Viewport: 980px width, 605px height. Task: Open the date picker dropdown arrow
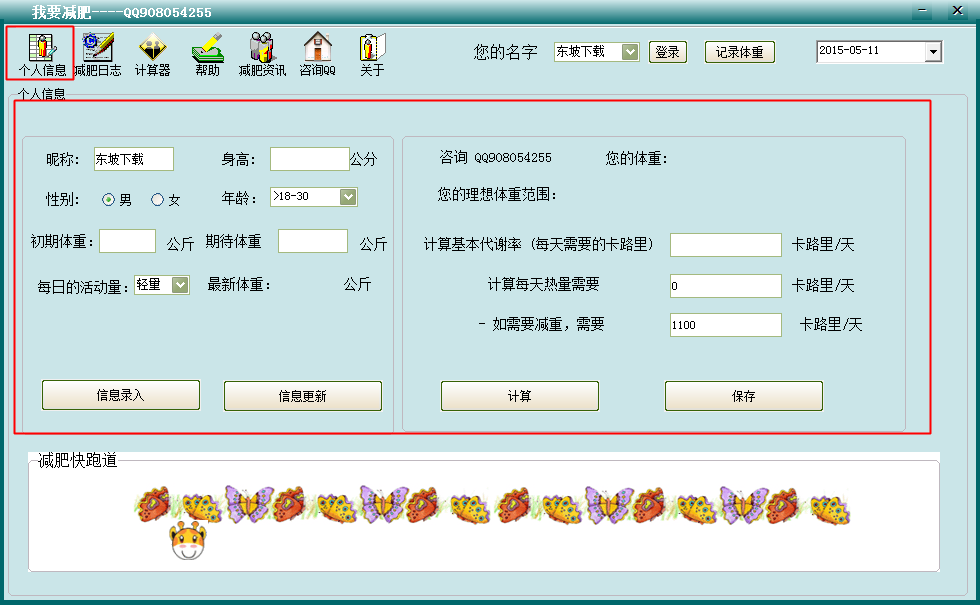tap(933, 52)
